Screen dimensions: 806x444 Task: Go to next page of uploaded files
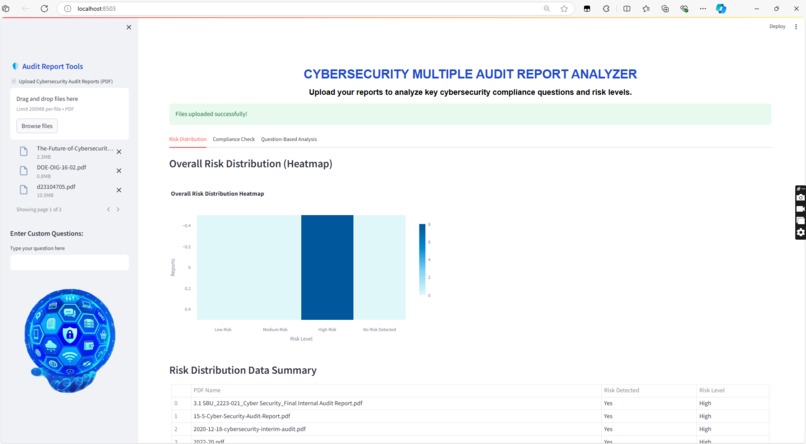(x=118, y=209)
